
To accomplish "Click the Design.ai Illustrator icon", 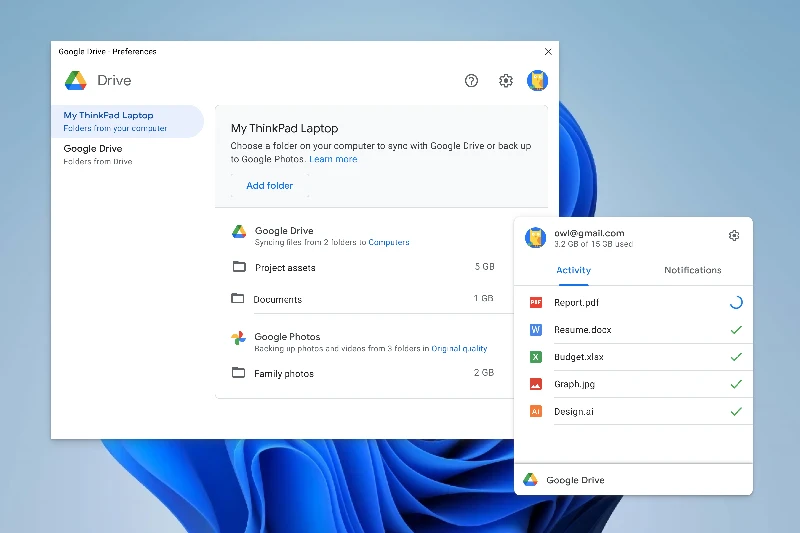I will click(535, 411).
